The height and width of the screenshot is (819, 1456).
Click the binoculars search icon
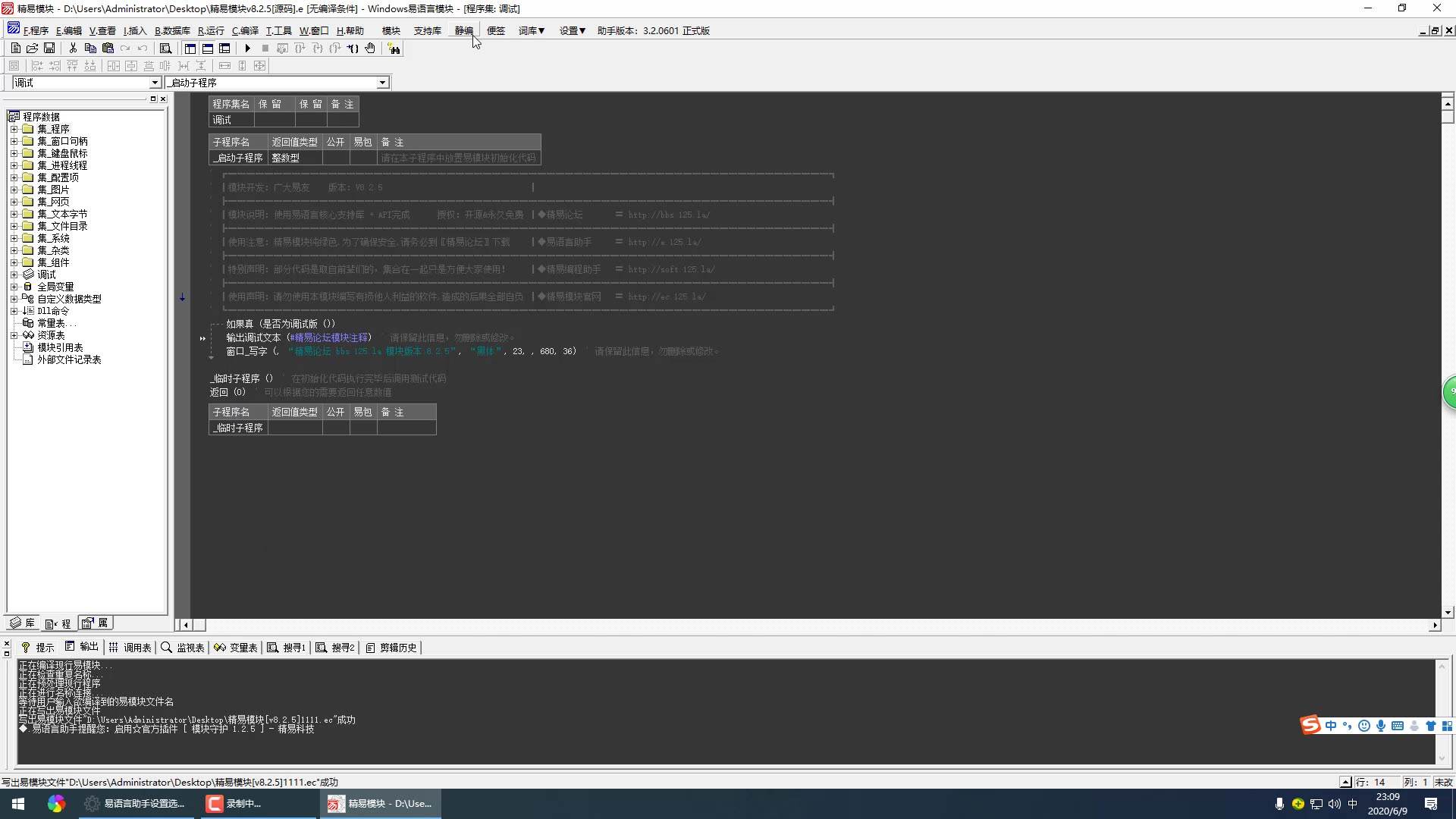tap(394, 49)
